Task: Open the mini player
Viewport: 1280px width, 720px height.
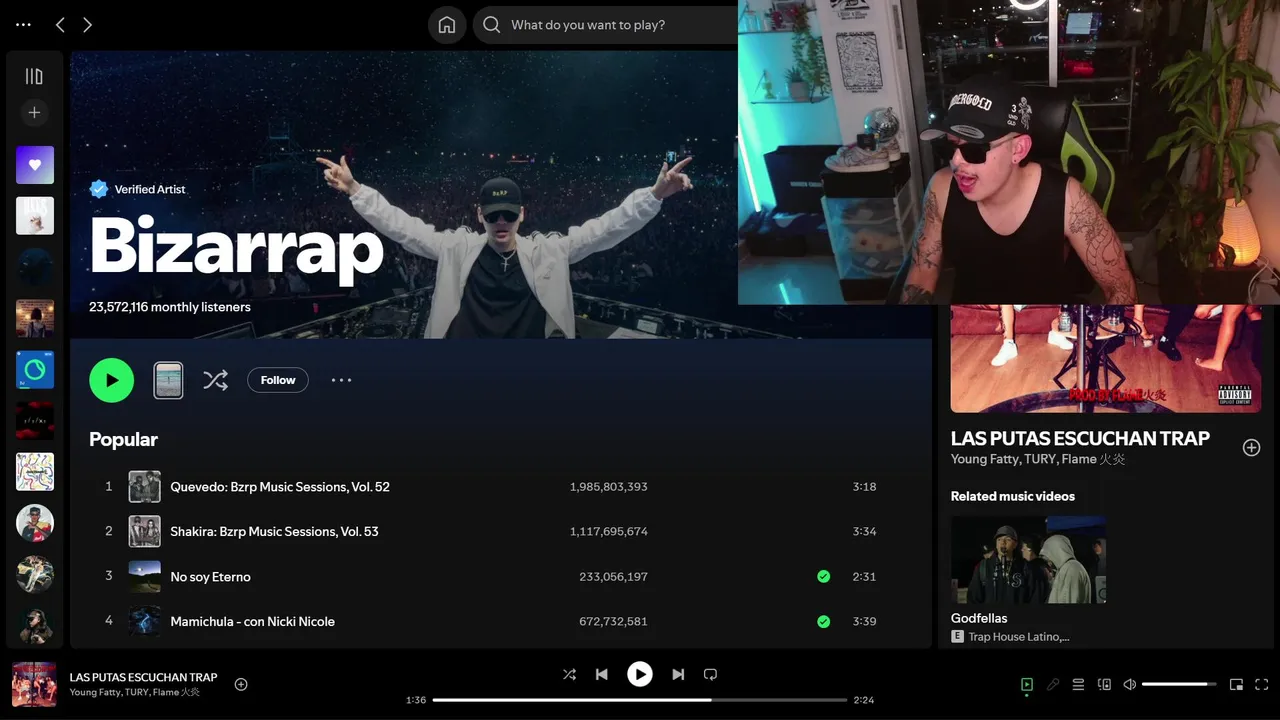Action: click(x=1236, y=685)
